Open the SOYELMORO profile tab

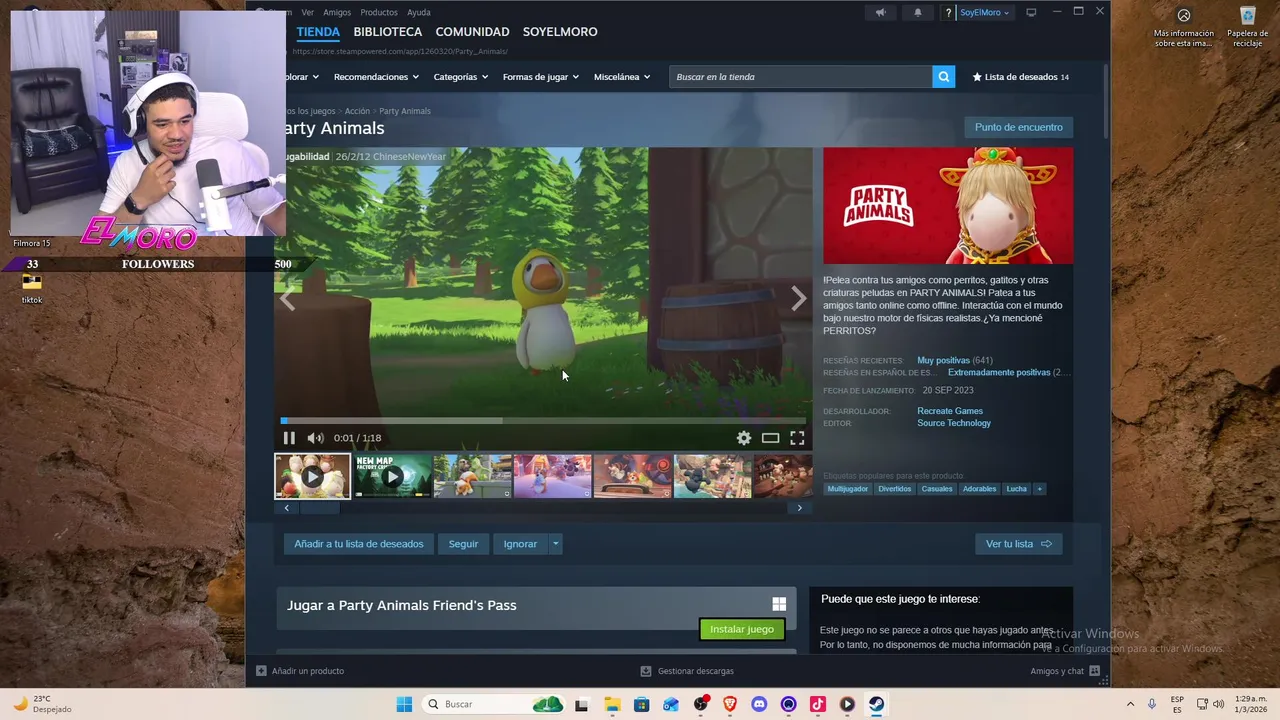click(x=560, y=32)
